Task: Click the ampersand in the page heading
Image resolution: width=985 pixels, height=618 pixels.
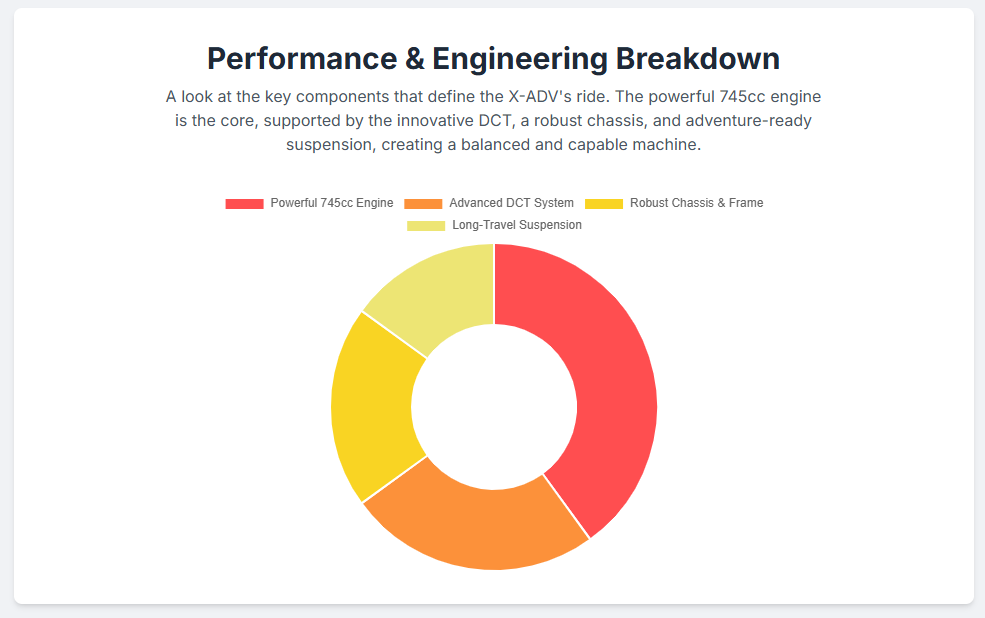Action: click(414, 59)
